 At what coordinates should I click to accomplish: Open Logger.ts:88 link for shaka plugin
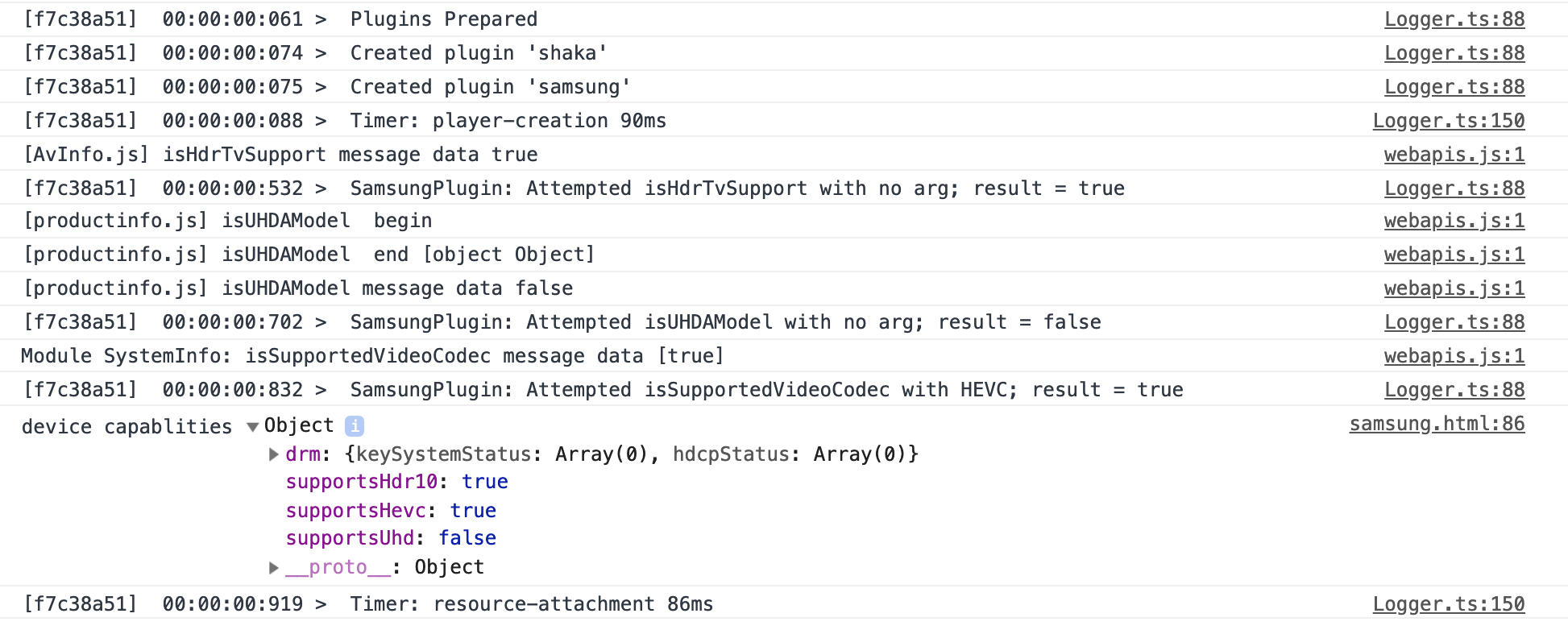tap(1454, 53)
